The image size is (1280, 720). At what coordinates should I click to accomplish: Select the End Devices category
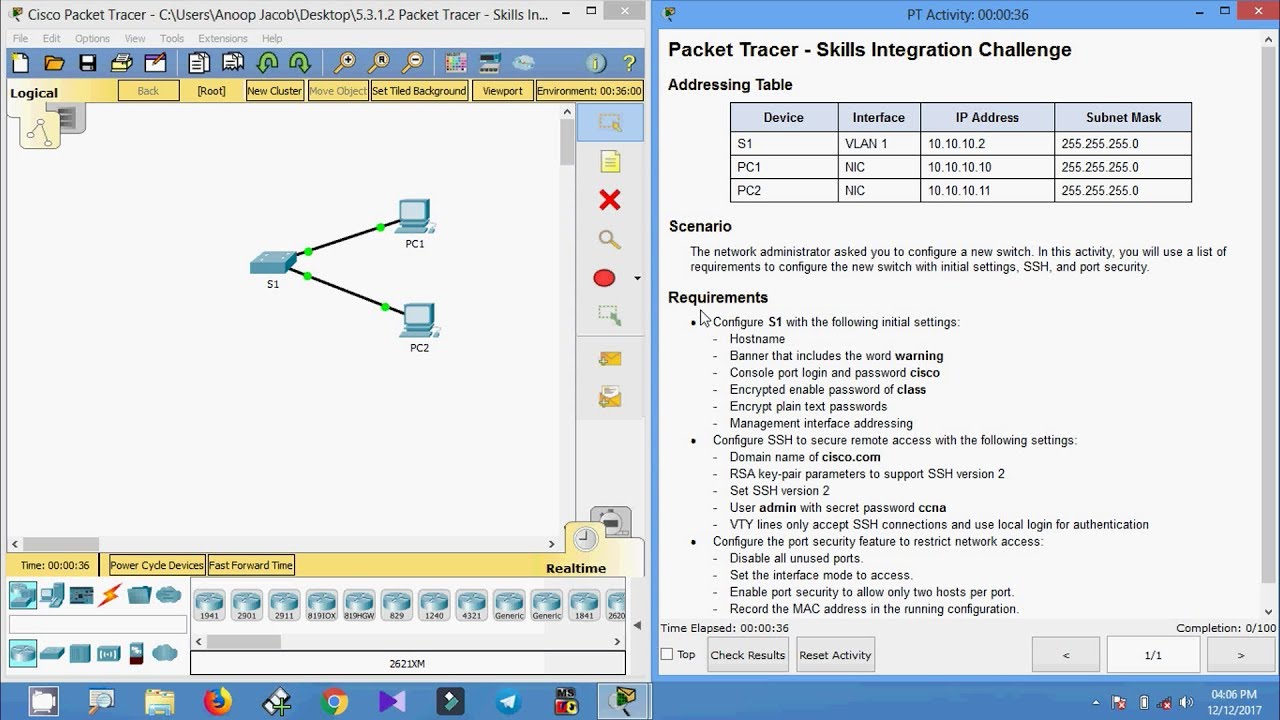tap(52, 596)
